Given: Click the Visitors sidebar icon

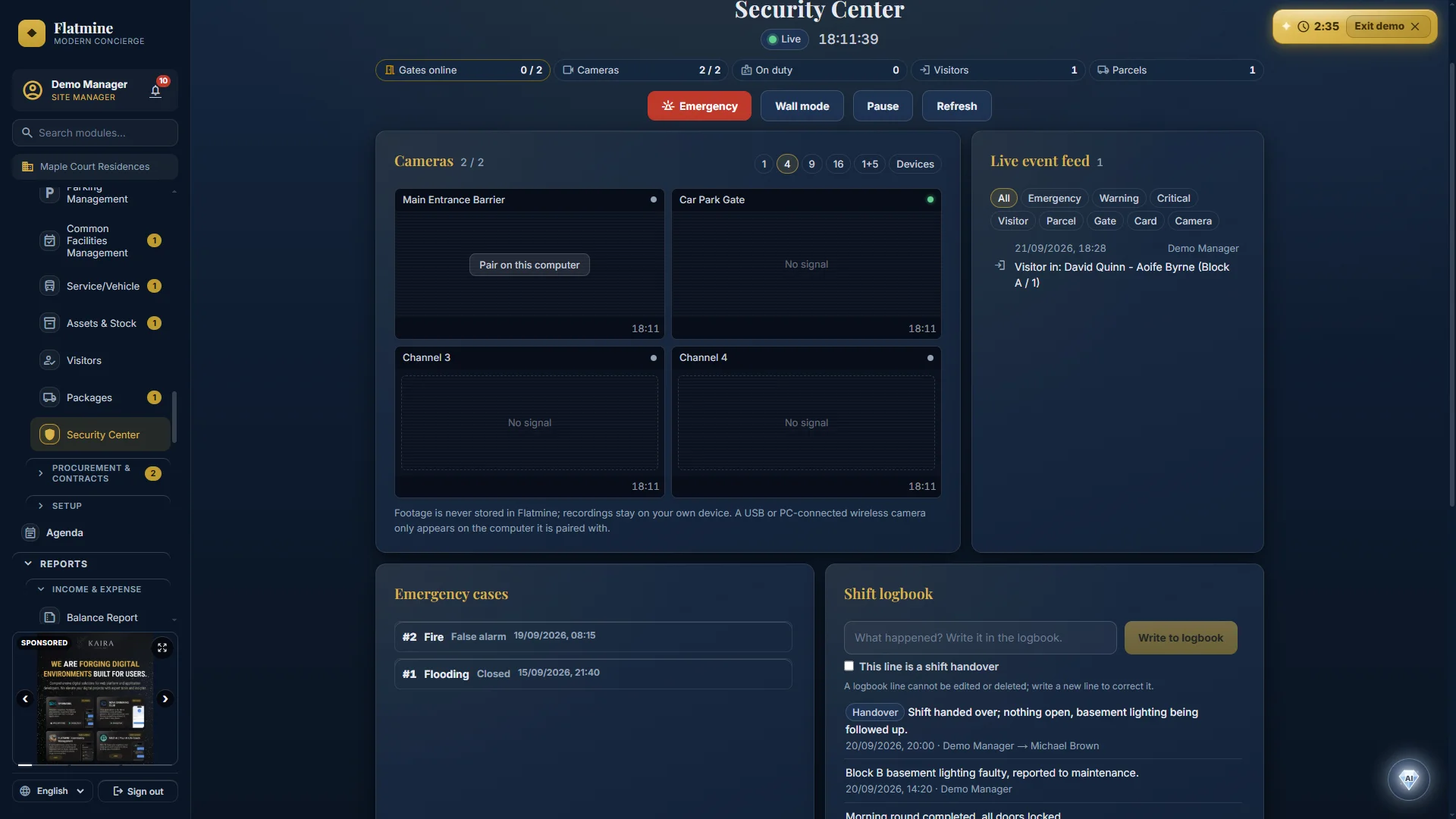Looking at the screenshot, I should tap(49, 360).
